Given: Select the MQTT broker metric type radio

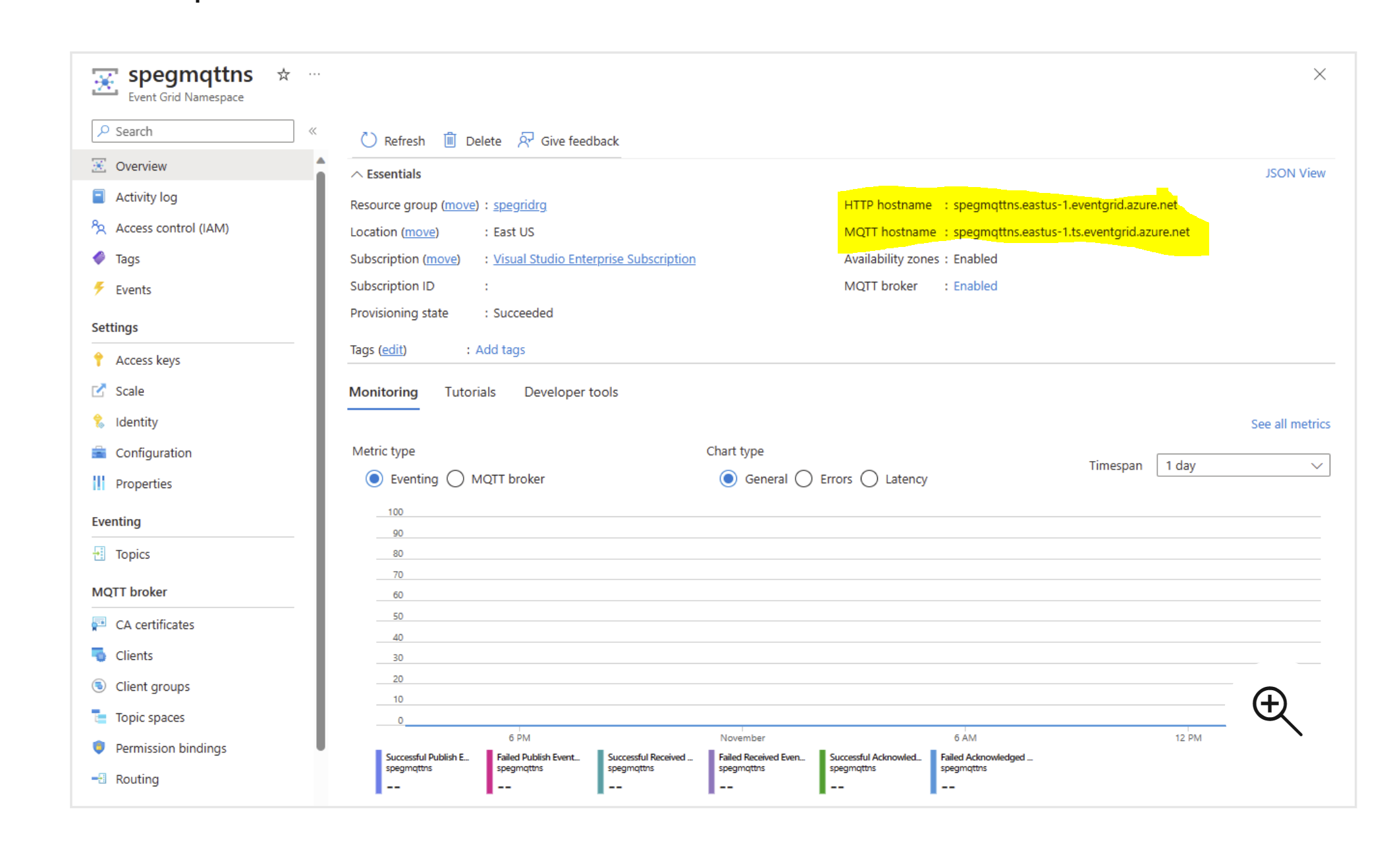Looking at the screenshot, I should (455, 479).
